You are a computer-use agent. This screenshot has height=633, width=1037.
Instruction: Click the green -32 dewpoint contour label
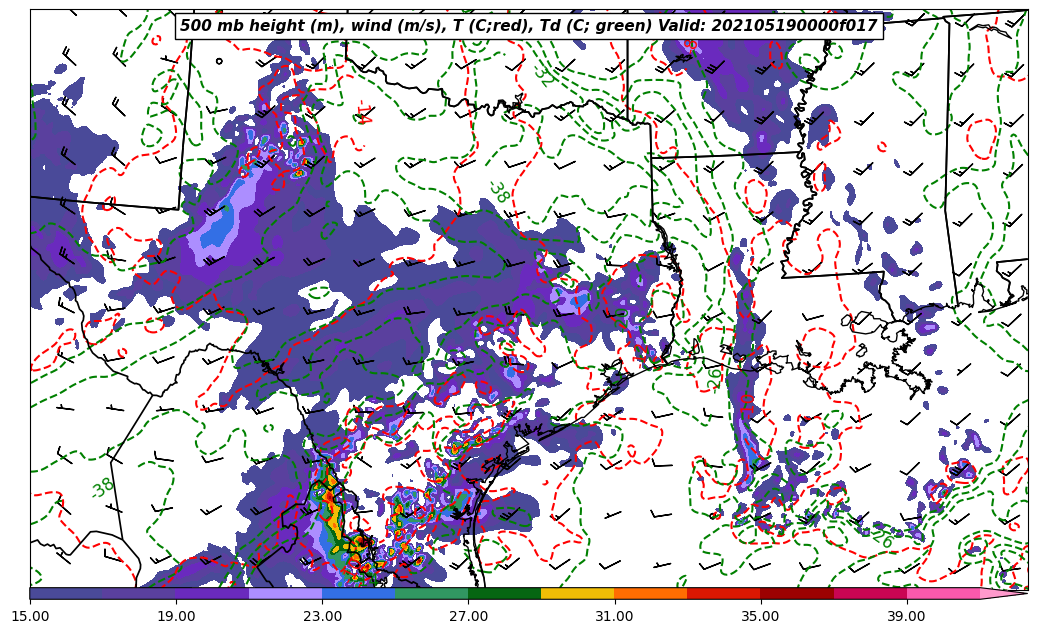544,75
